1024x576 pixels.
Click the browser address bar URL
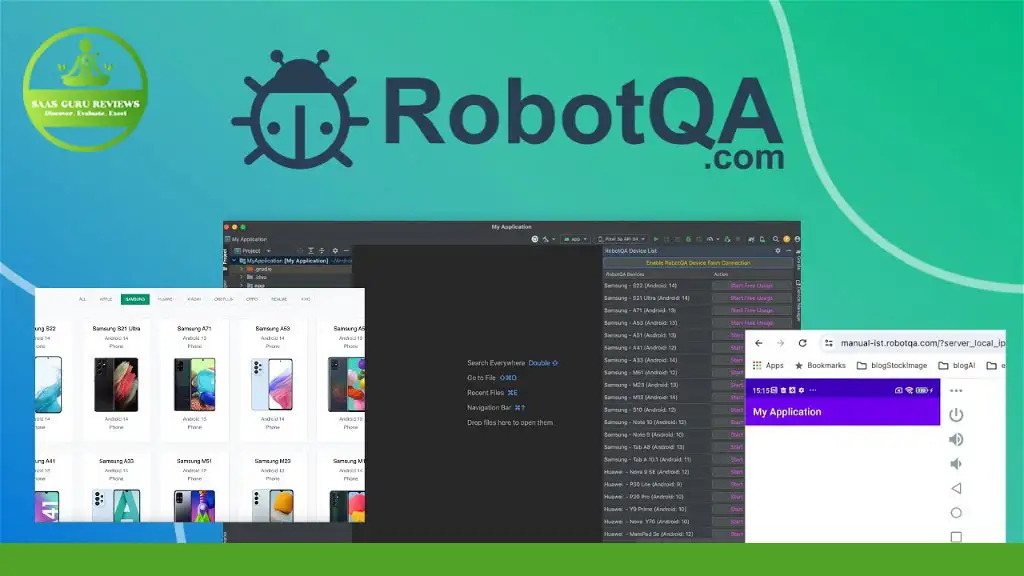(x=922, y=343)
